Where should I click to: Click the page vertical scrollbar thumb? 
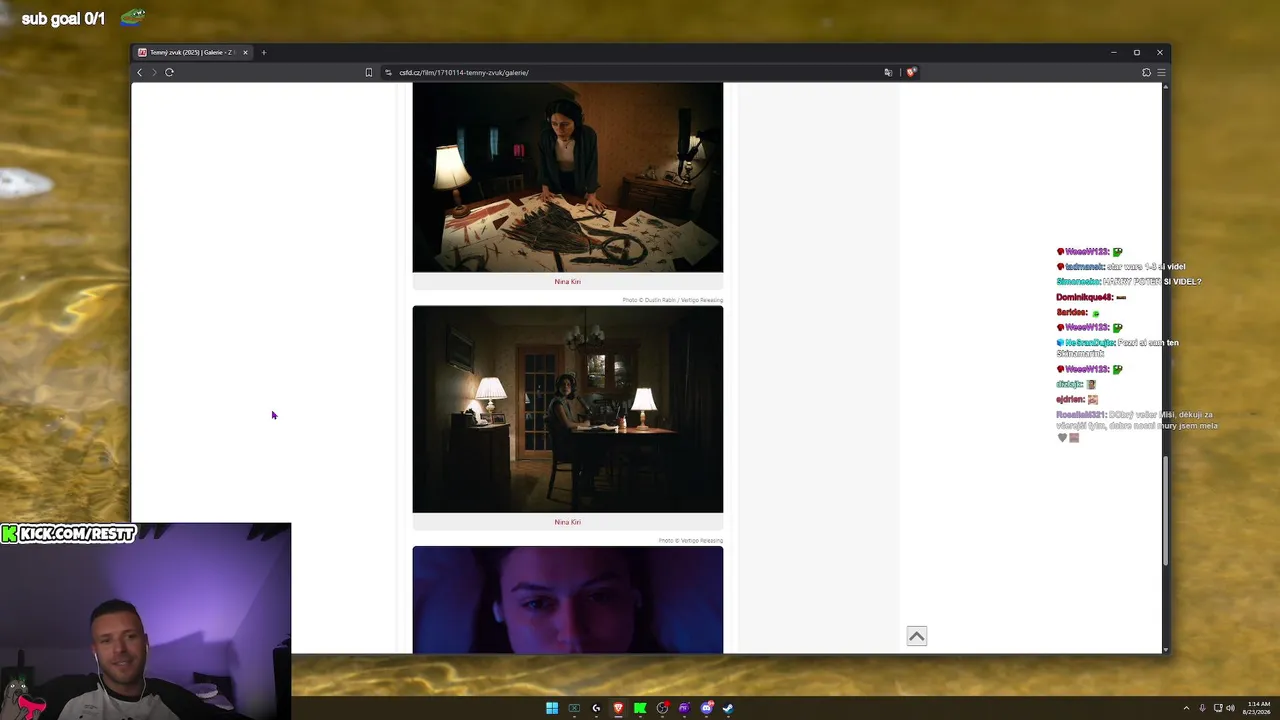pyautogui.click(x=1165, y=510)
